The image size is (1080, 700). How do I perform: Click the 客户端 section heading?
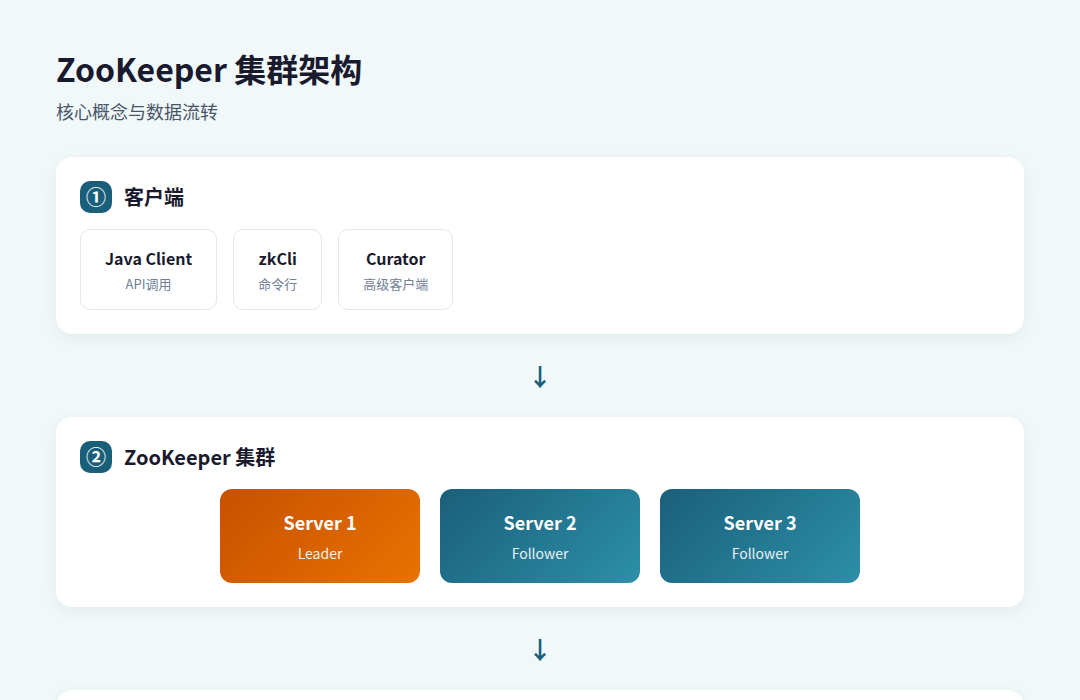(x=154, y=198)
